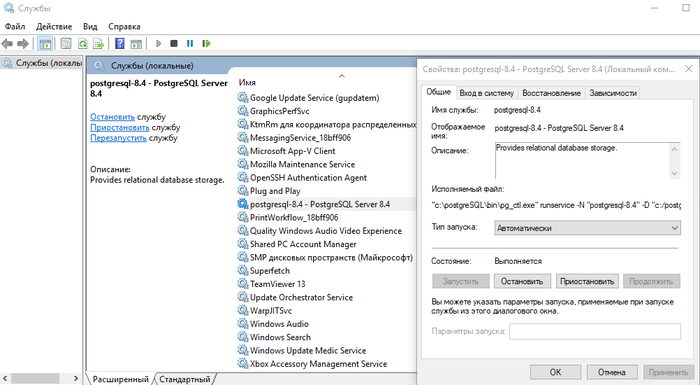Select the Стандартный view tab at bottom
The height and width of the screenshot is (385, 700).
[185, 379]
